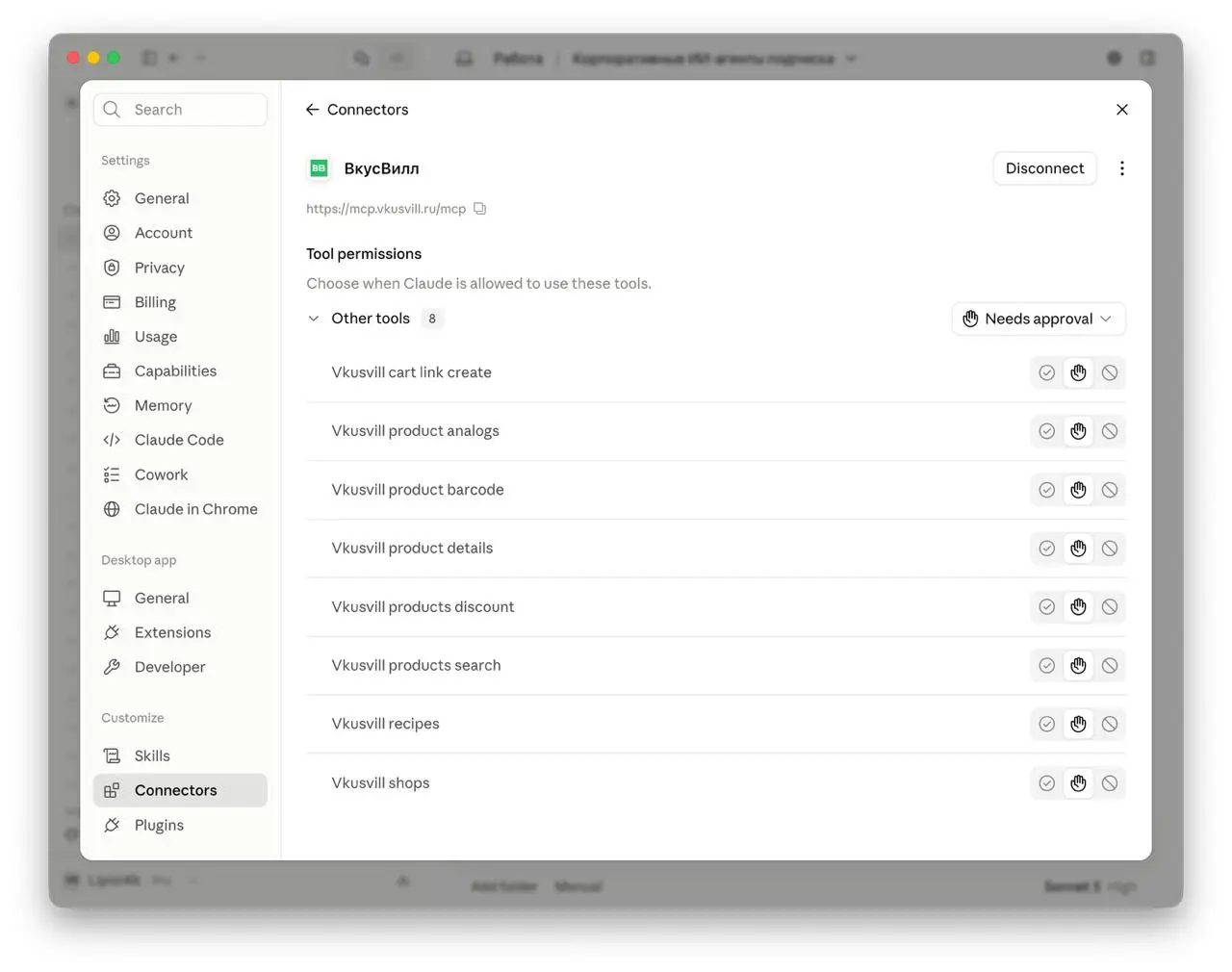
Task: Close the settings dialog
Action: pos(1121,110)
